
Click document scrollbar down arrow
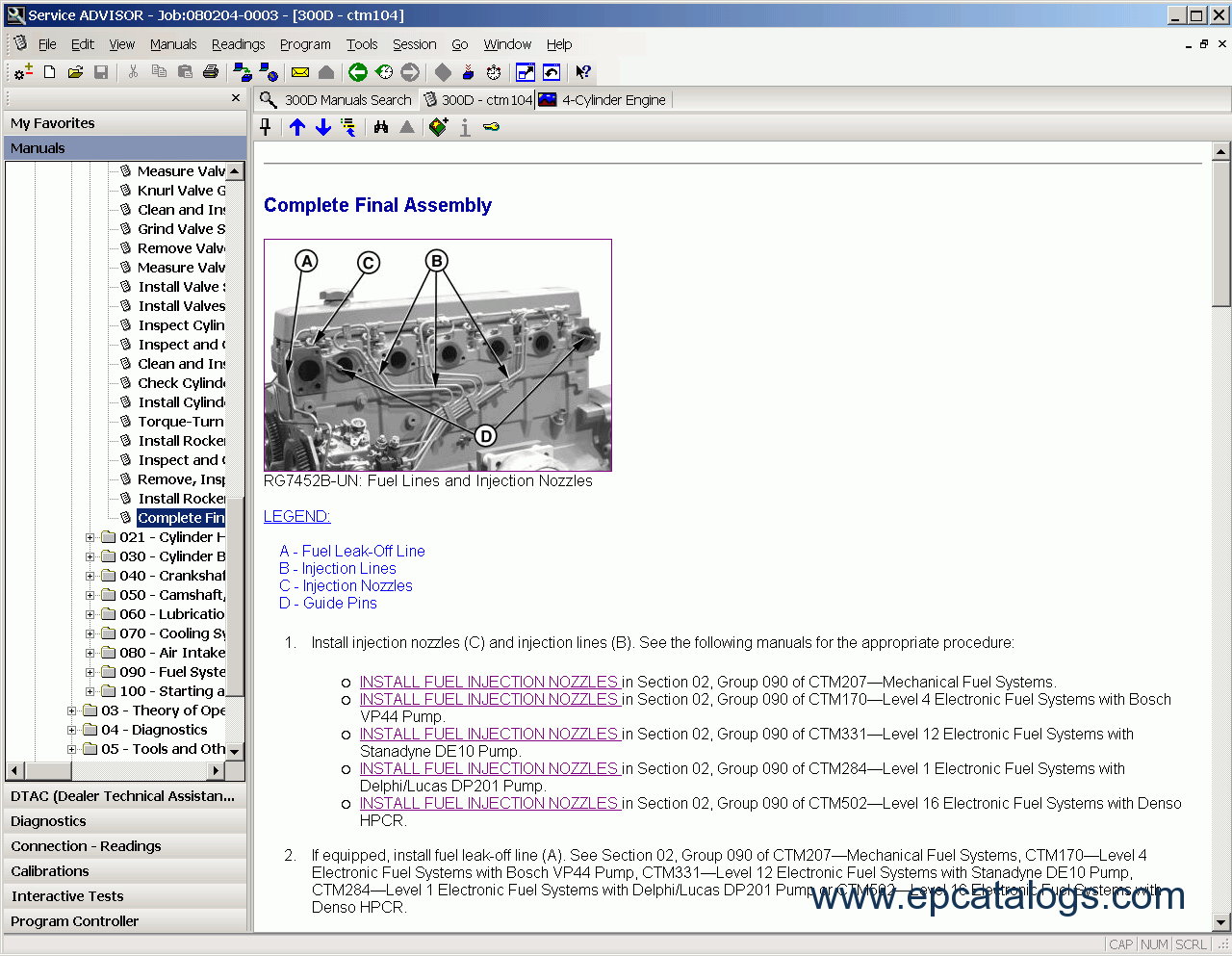(x=1221, y=922)
